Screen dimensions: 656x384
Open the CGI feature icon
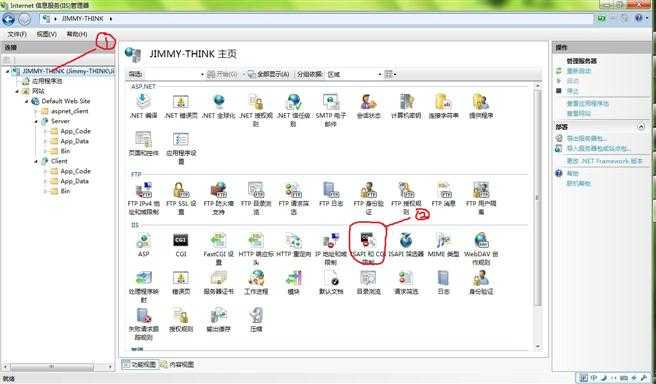coord(181,244)
